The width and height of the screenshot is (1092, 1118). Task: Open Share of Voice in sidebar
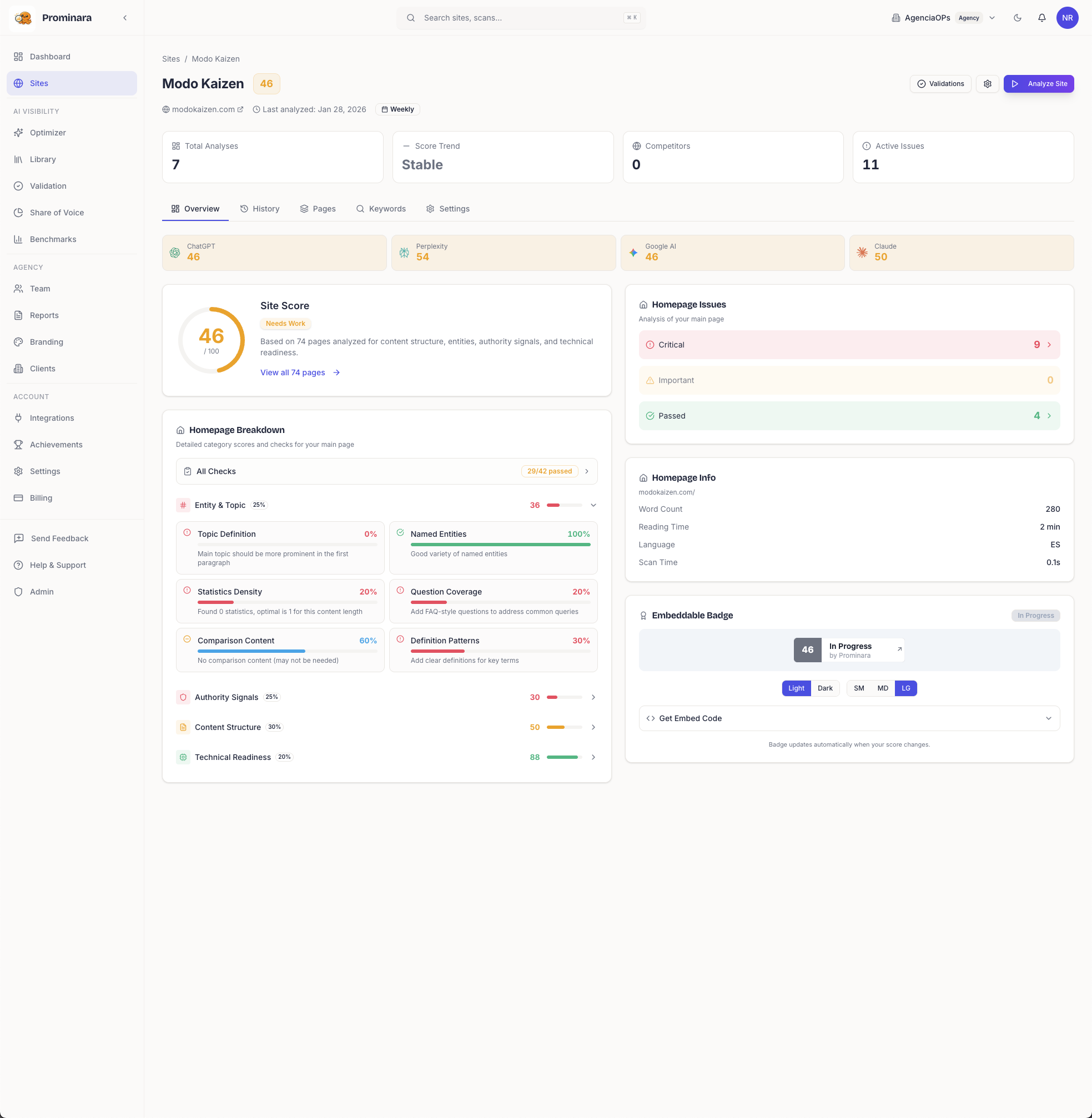(x=57, y=213)
